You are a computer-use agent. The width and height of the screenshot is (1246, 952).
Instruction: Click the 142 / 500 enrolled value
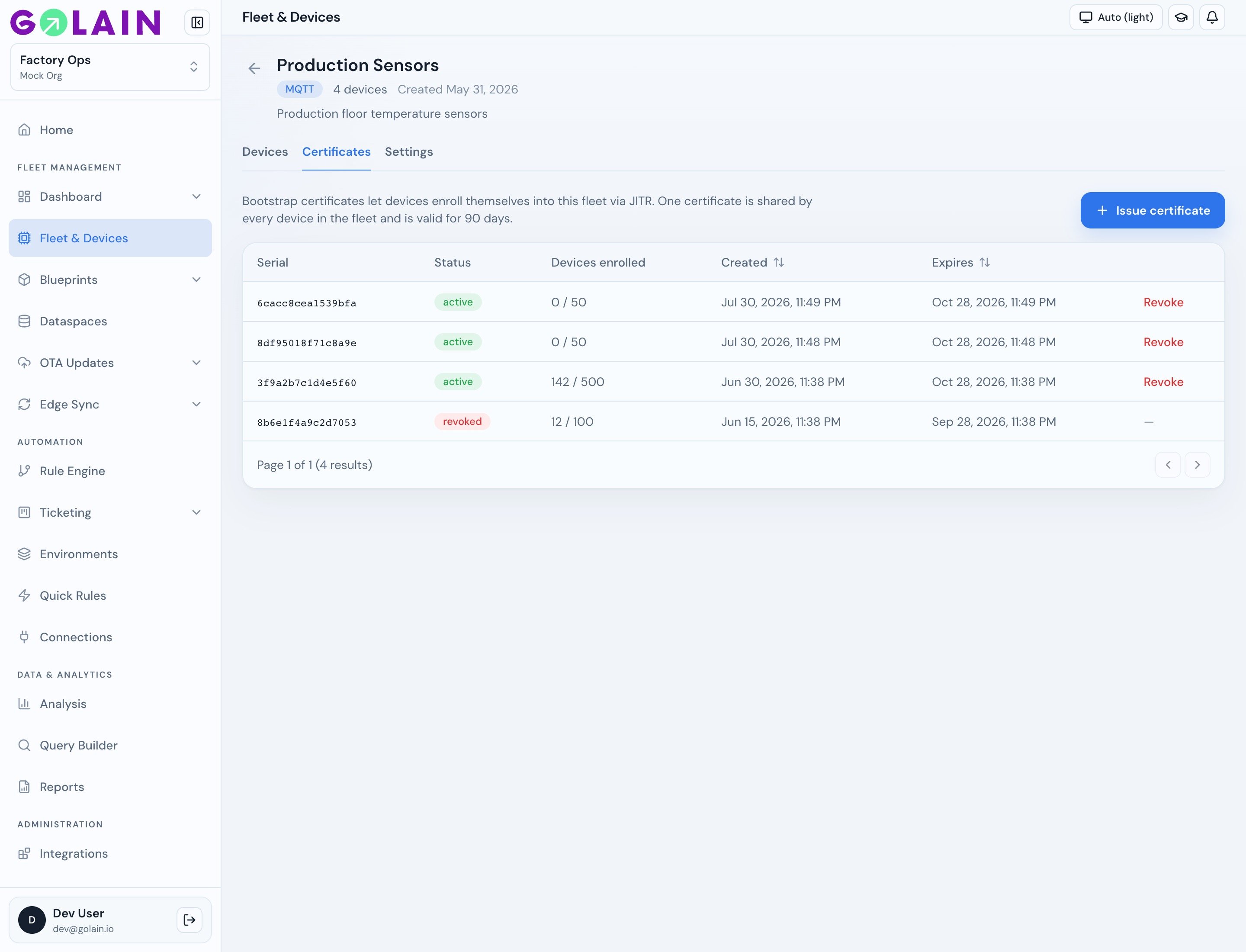[578, 382]
